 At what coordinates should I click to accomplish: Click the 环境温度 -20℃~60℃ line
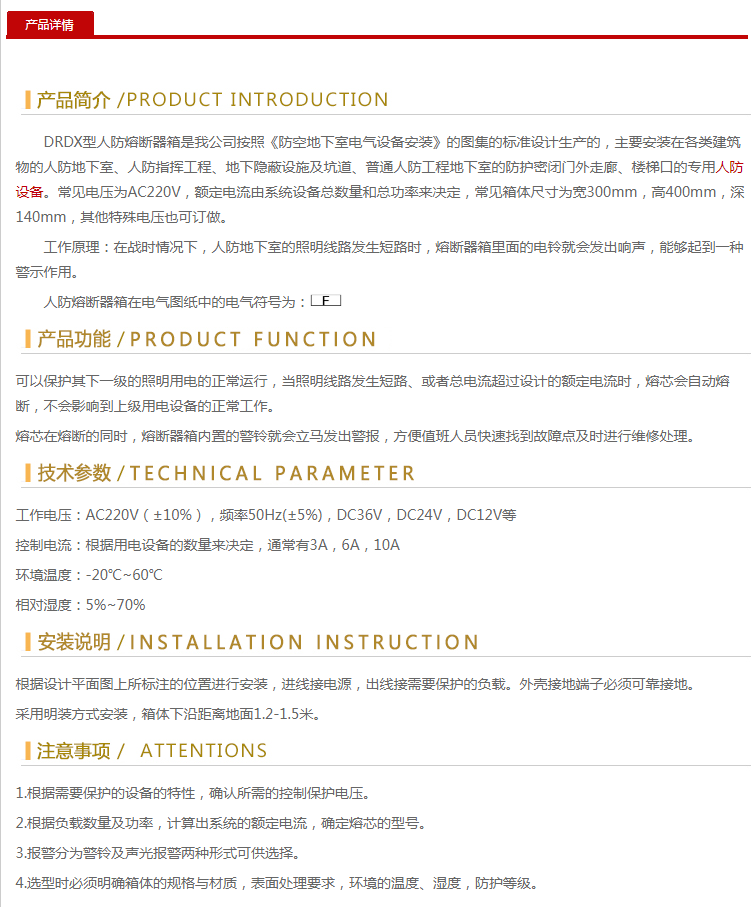coord(89,575)
